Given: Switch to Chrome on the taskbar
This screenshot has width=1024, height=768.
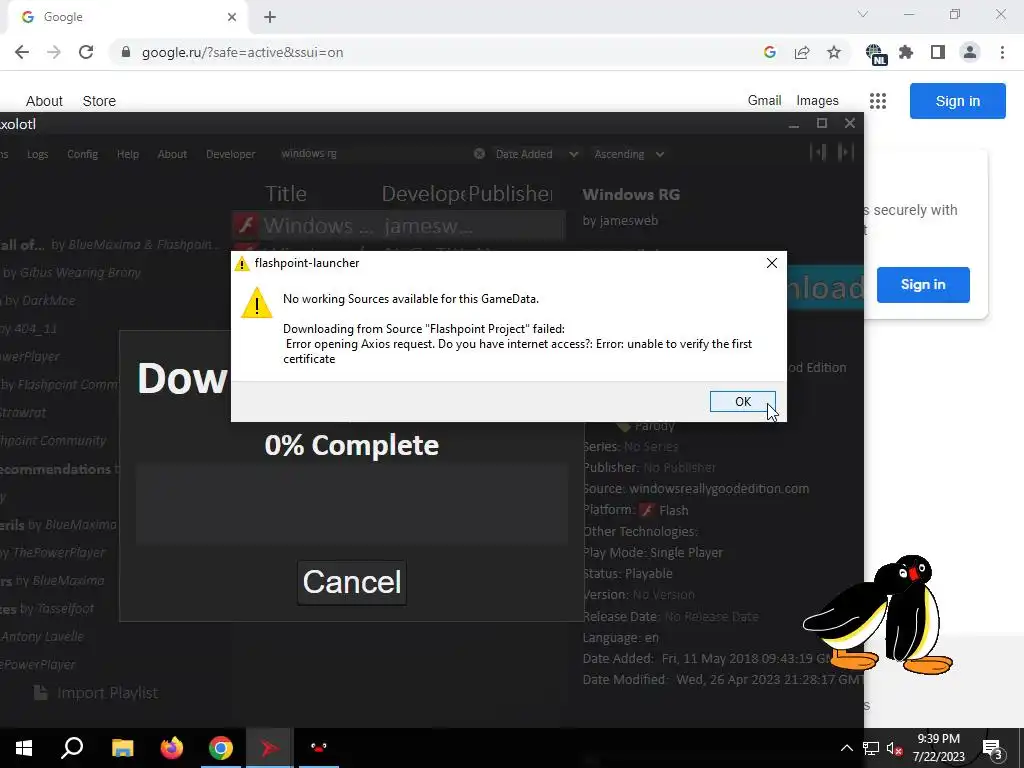Looking at the screenshot, I should (x=221, y=748).
